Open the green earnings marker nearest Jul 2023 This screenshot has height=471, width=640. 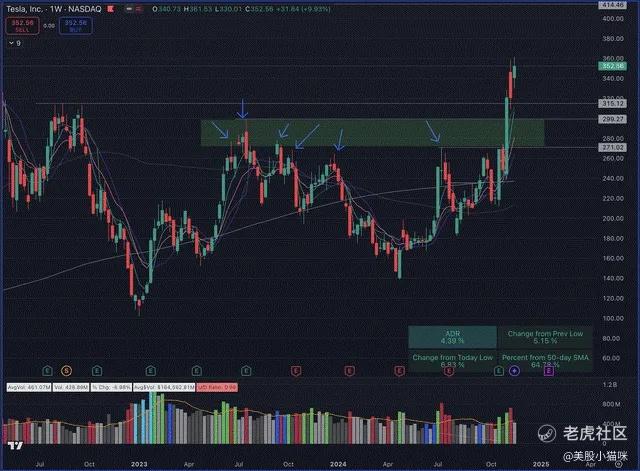point(246,371)
